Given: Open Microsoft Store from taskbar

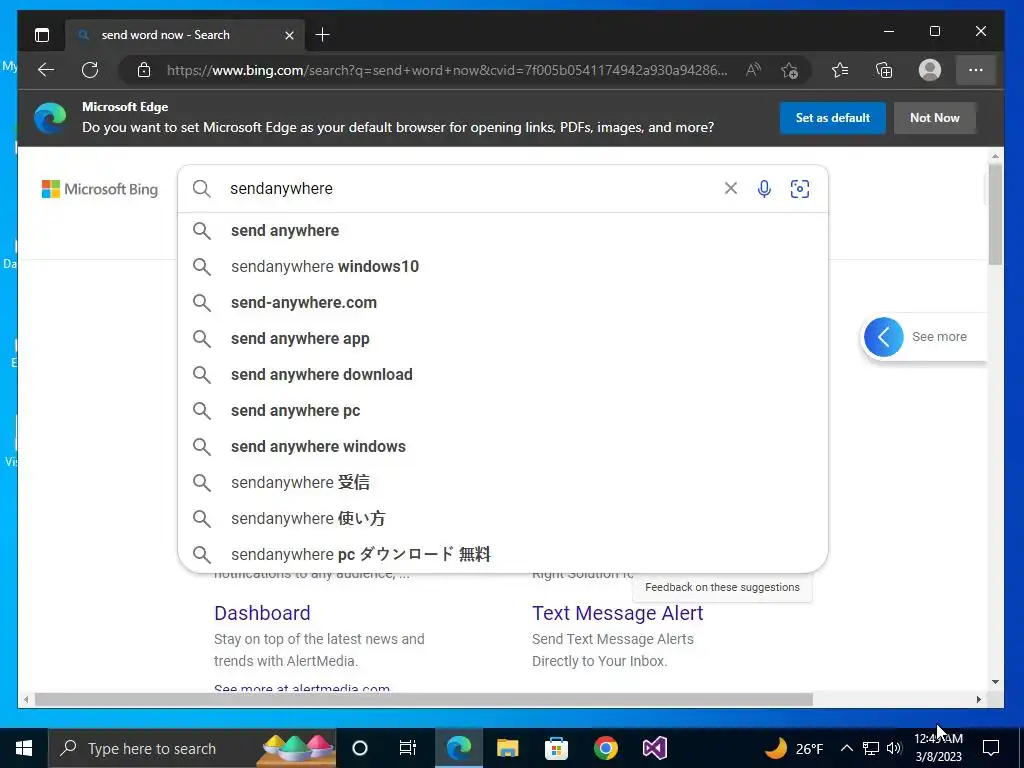Looking at the screenshot, I should (x=556, y=748).
